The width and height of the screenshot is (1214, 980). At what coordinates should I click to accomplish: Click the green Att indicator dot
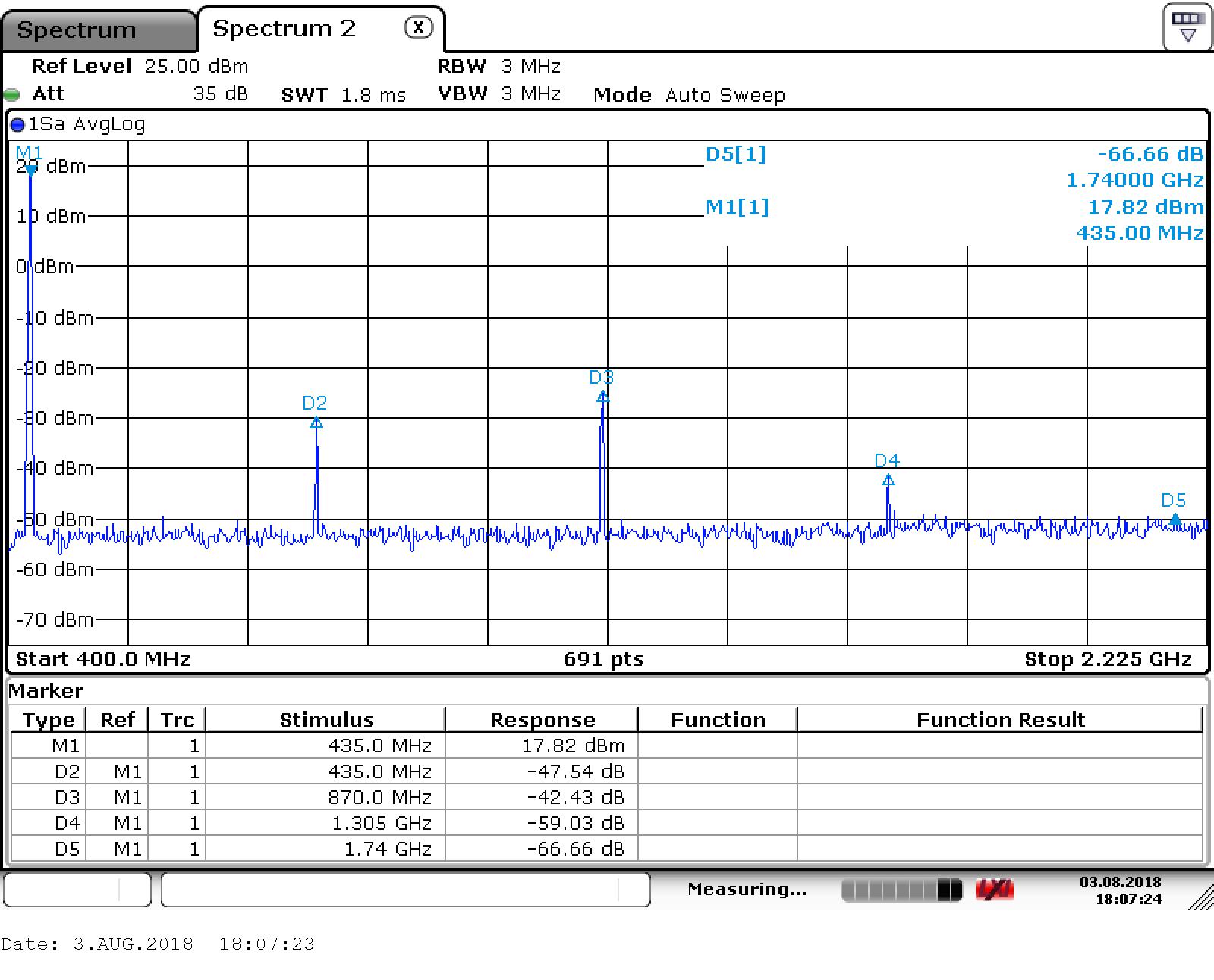[11, 95]
